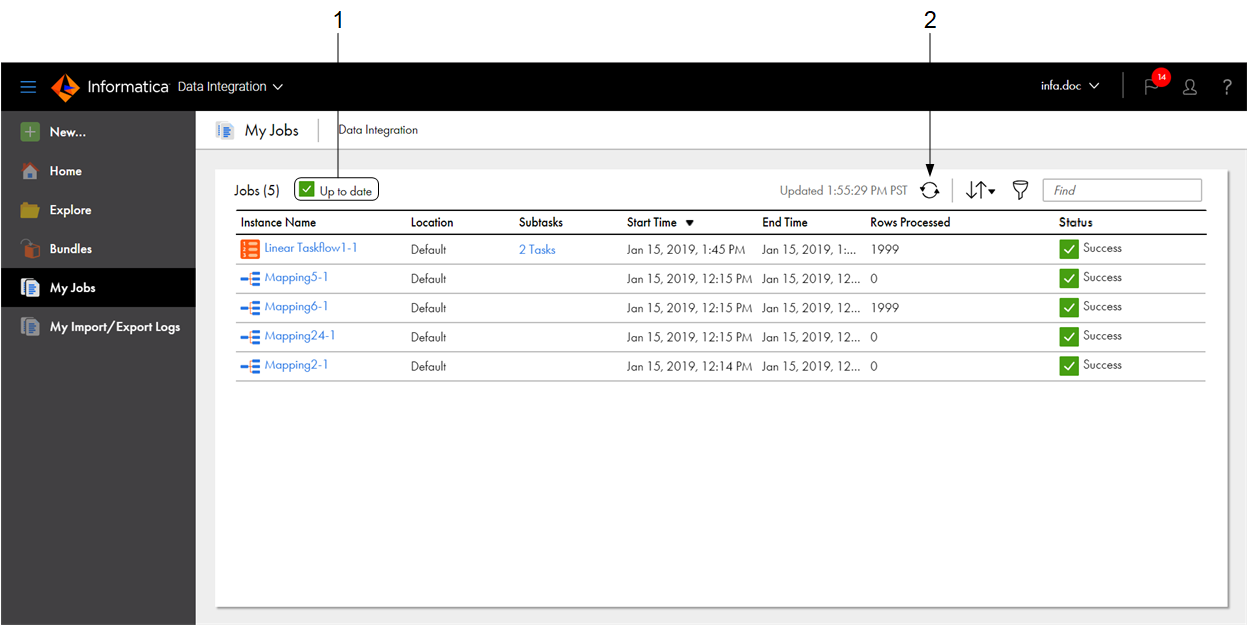The width and height of the screenshot is (1248, 626).
Task: Toggle Start Time sort order arrow
Action: [690, 223]
